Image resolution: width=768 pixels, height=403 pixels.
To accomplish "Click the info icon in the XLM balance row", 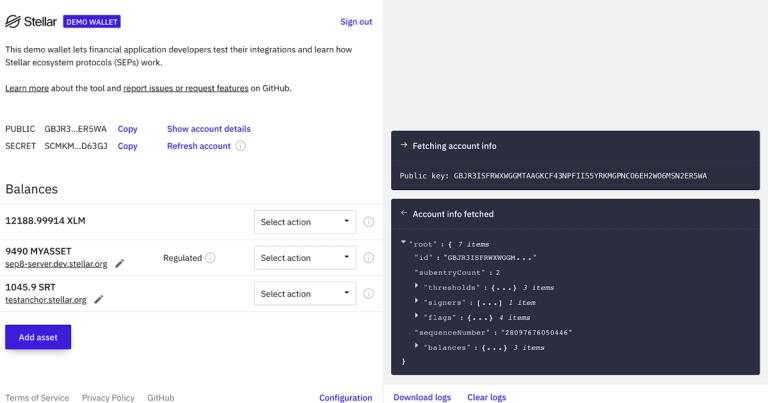I will [368, 222].
